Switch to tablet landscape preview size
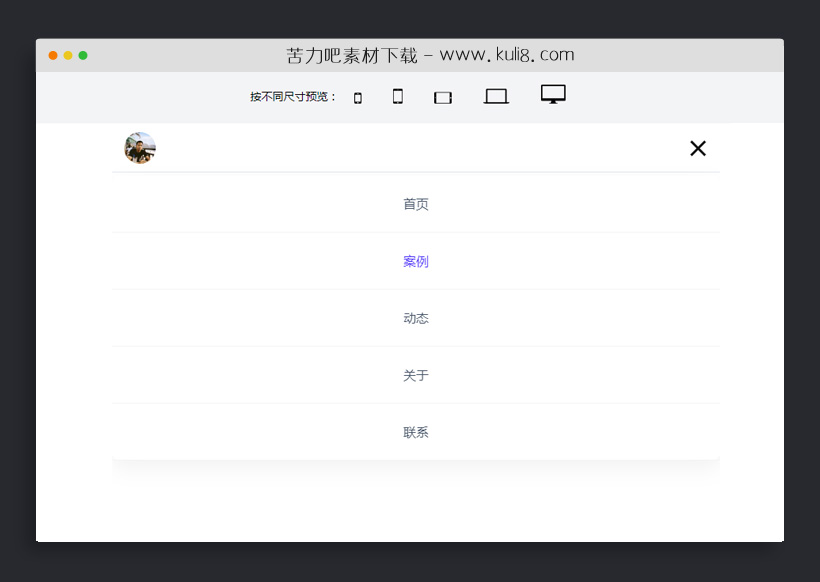This screenshot has height=582, width=820. 443,97
